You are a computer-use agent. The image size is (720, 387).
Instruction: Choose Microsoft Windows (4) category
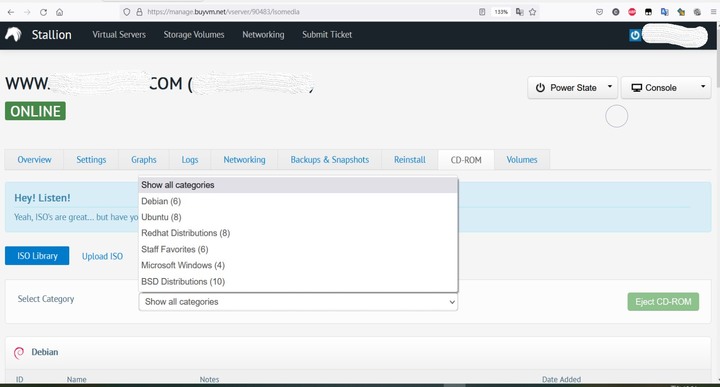(298, 265)
